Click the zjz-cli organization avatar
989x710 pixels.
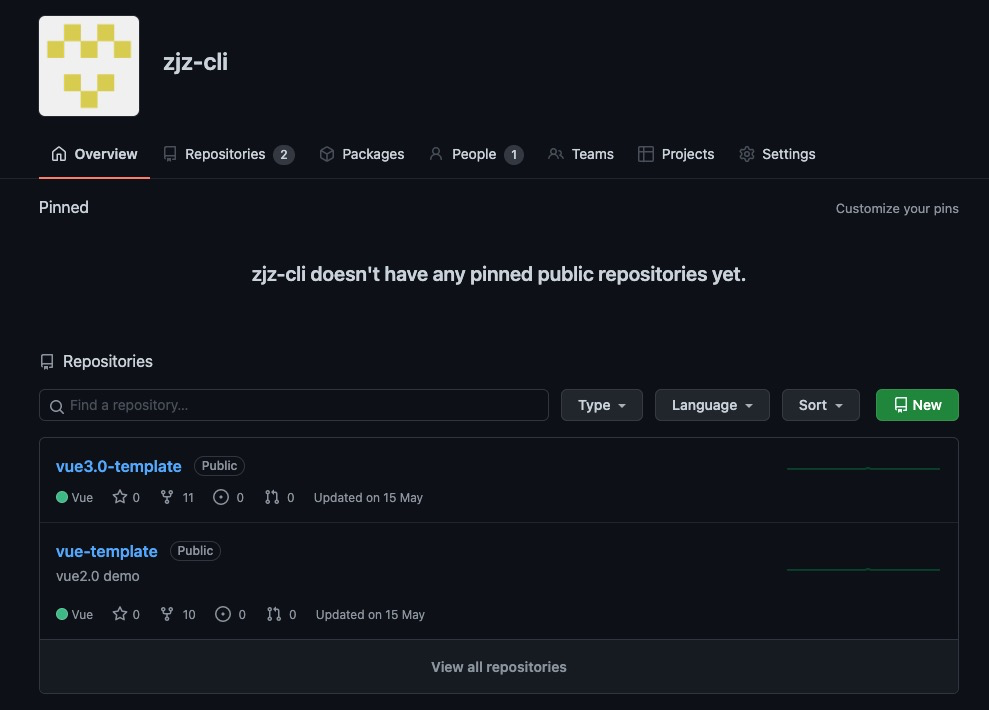point(89,66)
